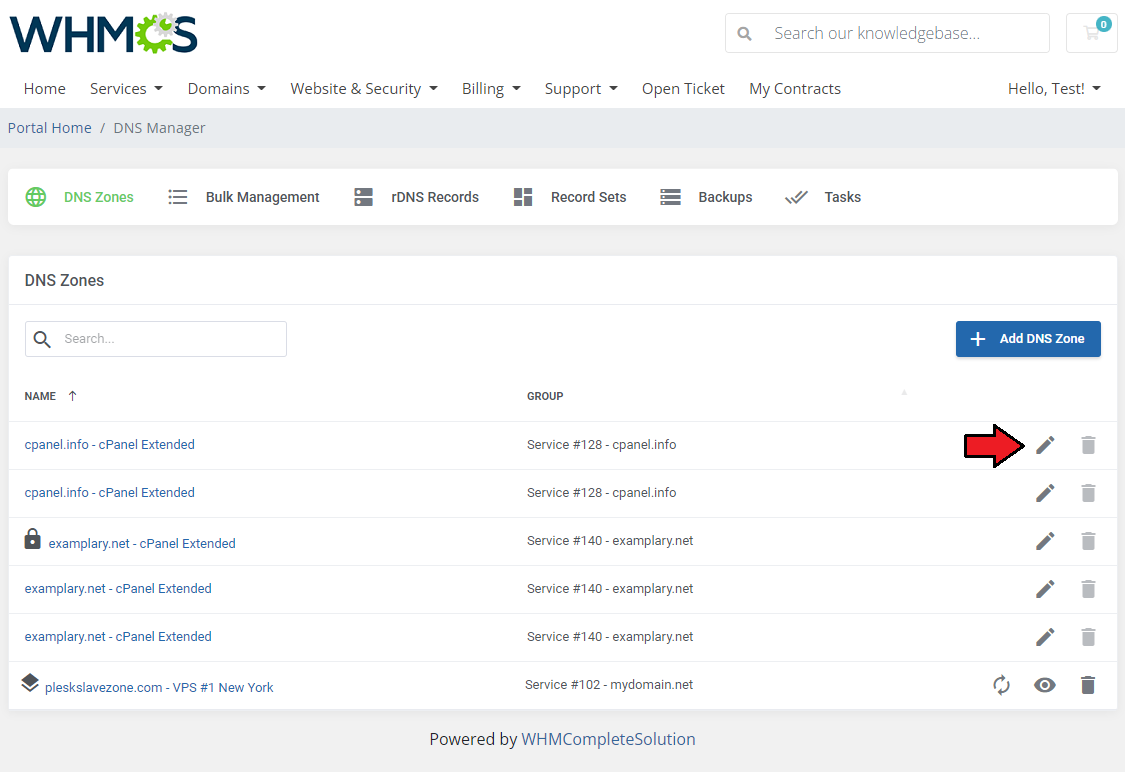Synchronize the pleskslavezone.com zone via refresh icon
Screen dimensions: 1125x772
1002,685
